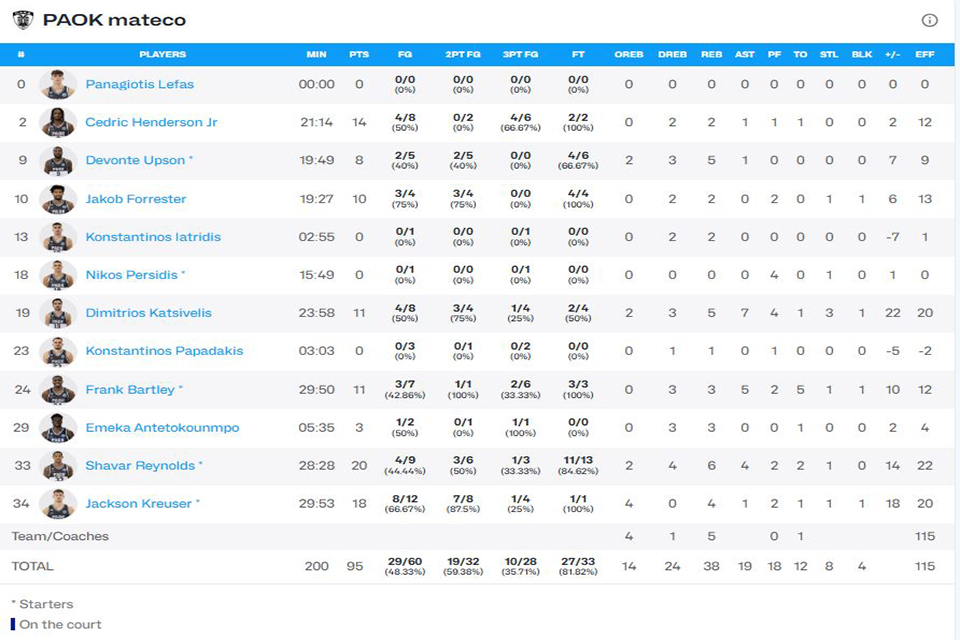Click Jakob Forrester headshot photo

click(58, 199)
